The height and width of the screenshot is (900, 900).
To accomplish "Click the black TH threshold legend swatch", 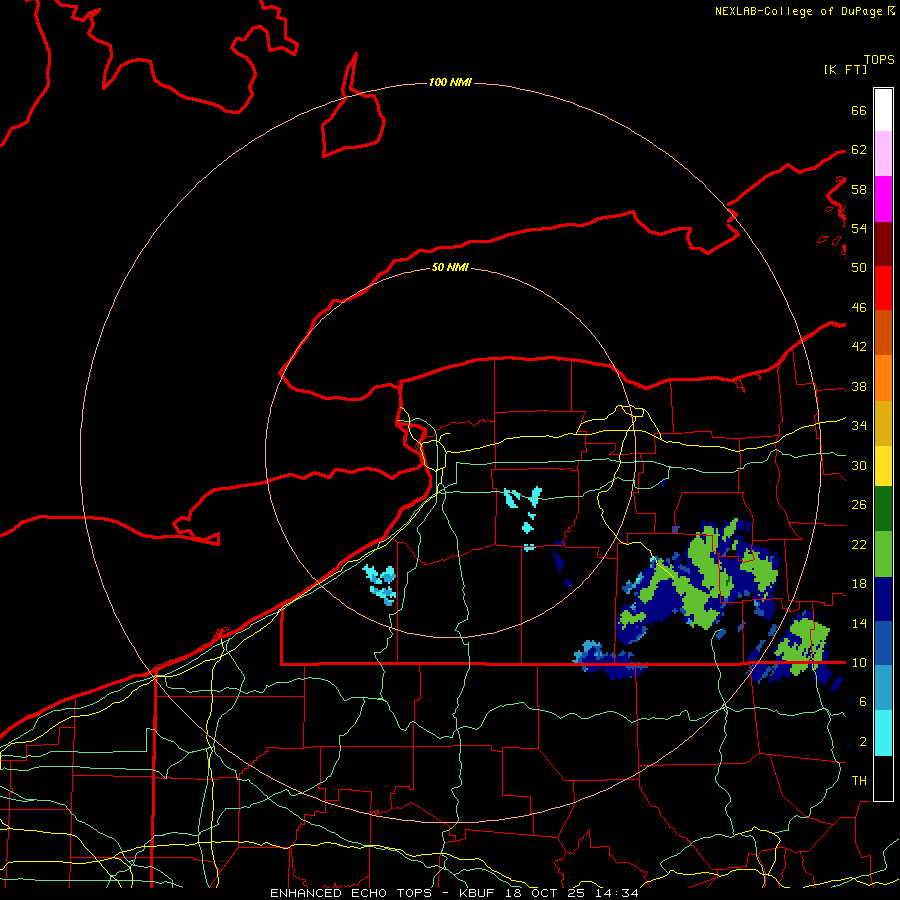I will (883, 778).
